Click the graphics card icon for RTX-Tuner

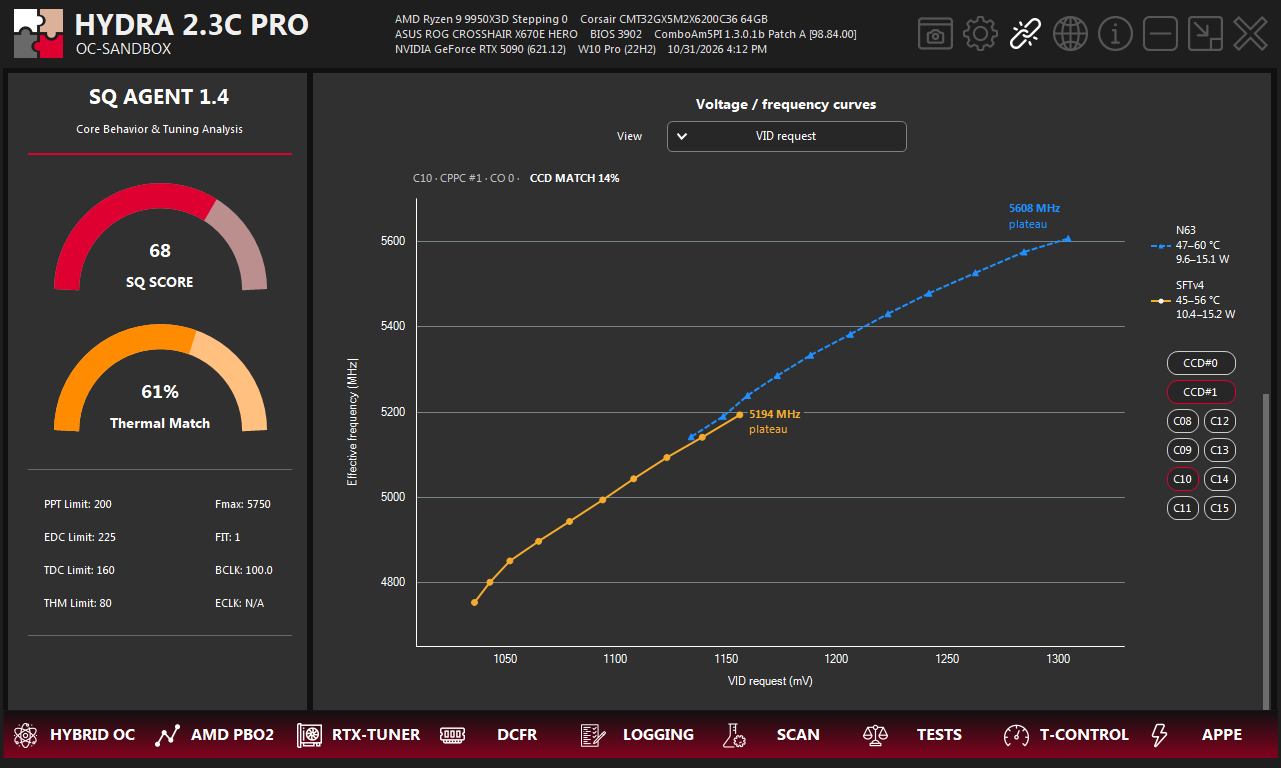point(309,735)
